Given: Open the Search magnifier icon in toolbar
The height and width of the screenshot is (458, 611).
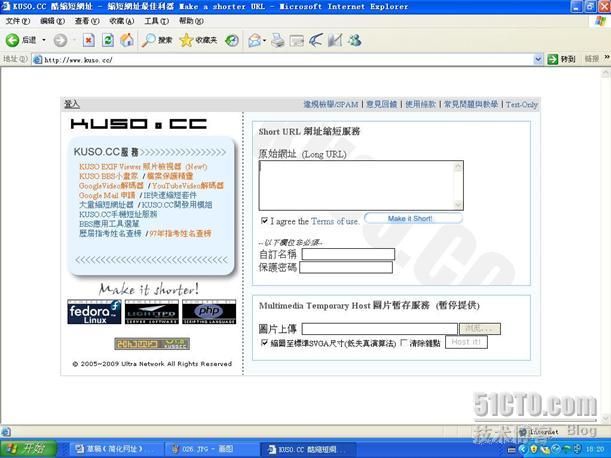Looking at the screenshot, I should [148, 40].
